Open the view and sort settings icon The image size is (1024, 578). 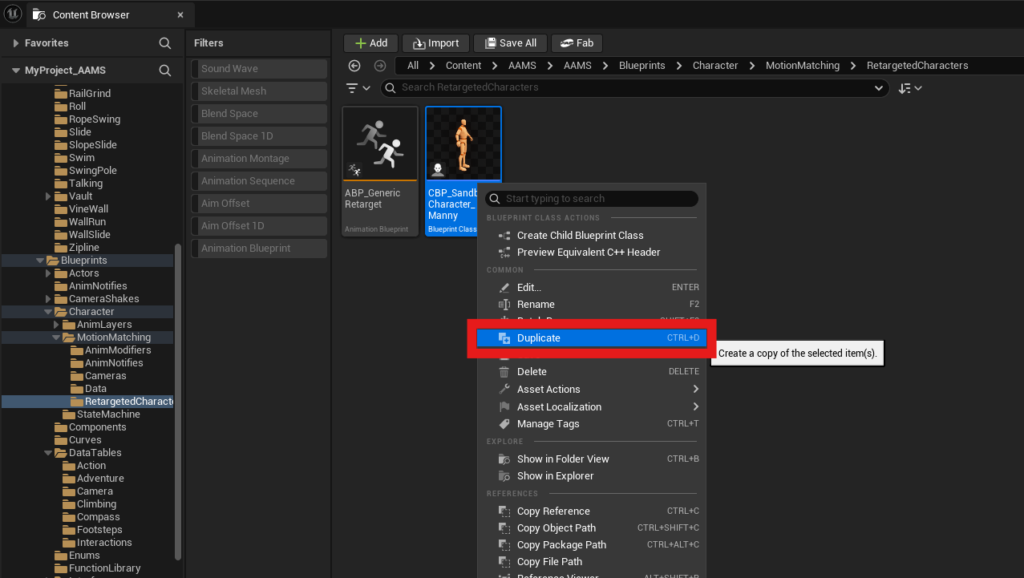click(x=910, y=88)
